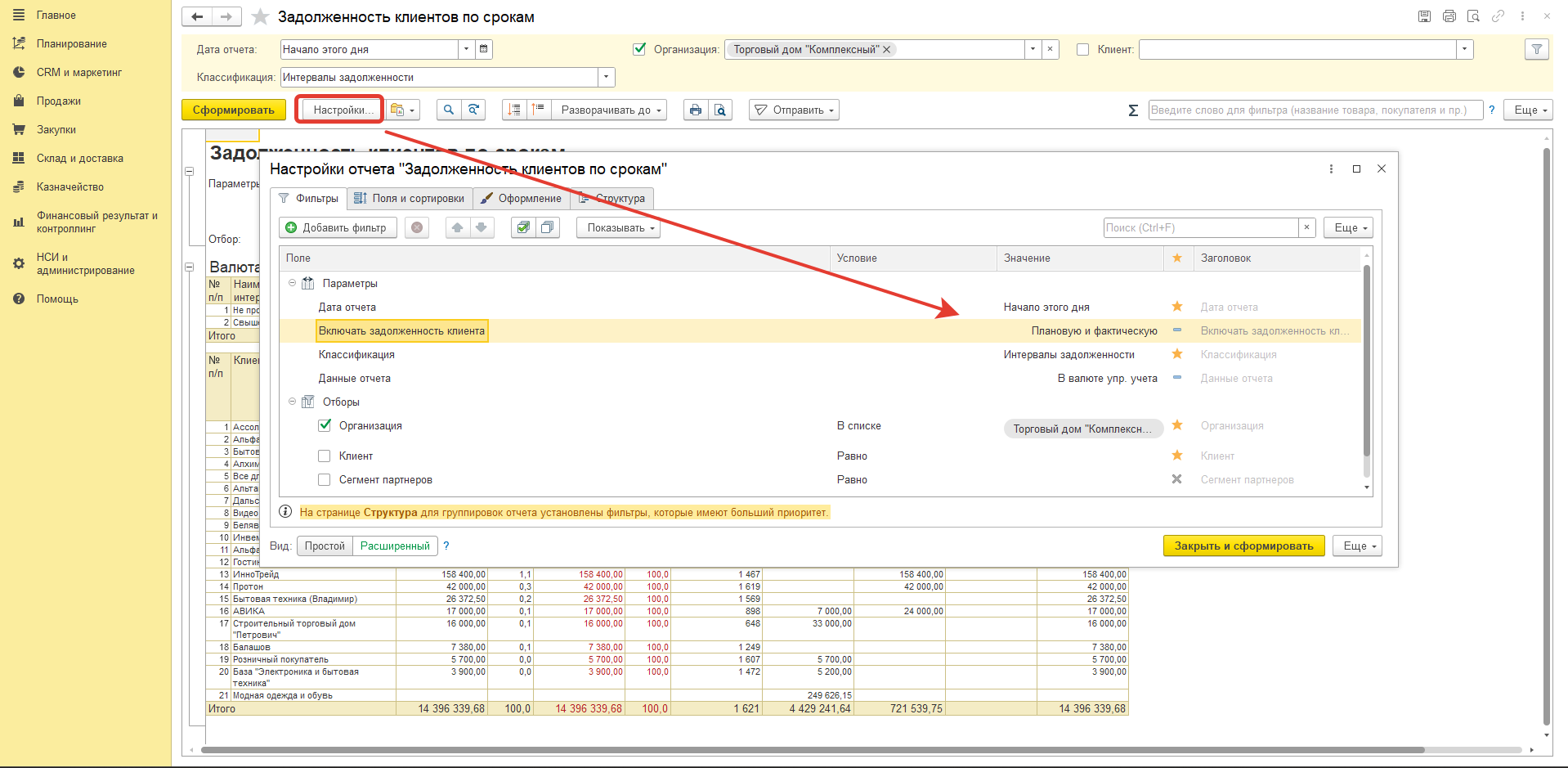Screen dimensions: 1568x768
Task: Click uncheck all items icon in dialog
Action: tap(548, 227)
